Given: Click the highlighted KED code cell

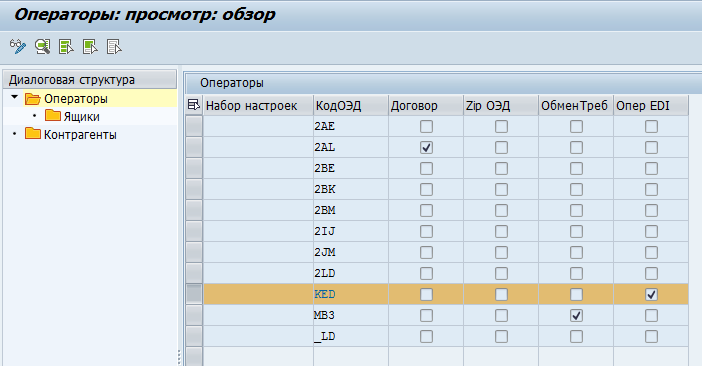Looking at the screenshot, I should (x=351, y=294).
